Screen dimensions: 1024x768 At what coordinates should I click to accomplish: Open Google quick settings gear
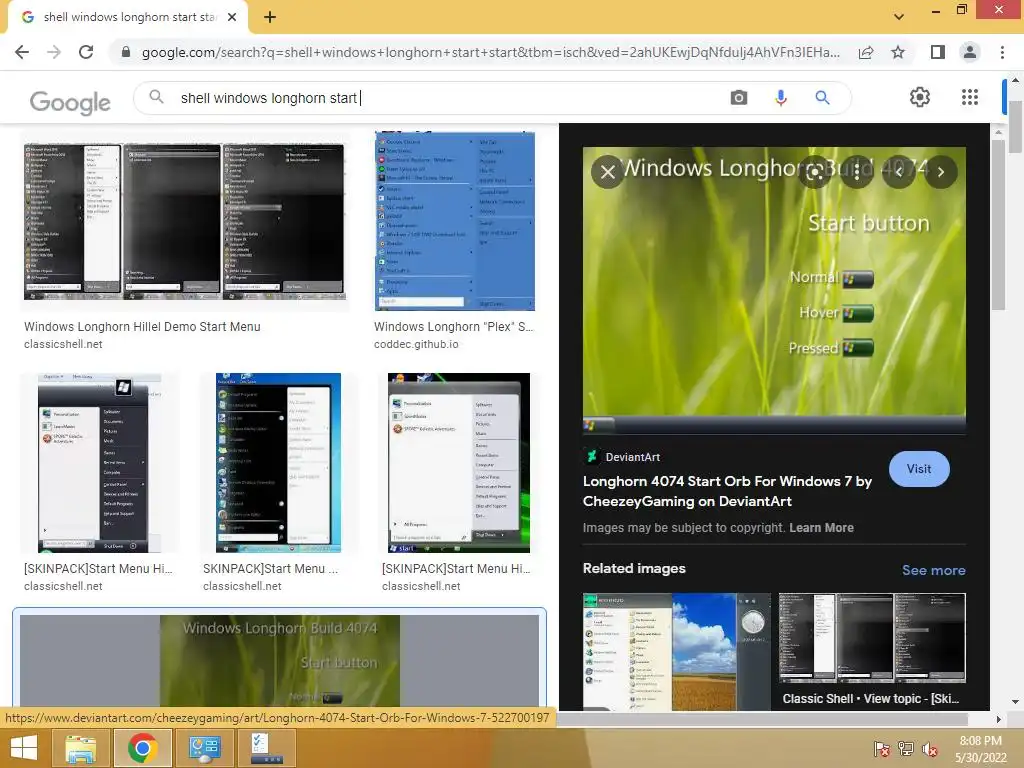pyautogui.click(x=920, y=97)
